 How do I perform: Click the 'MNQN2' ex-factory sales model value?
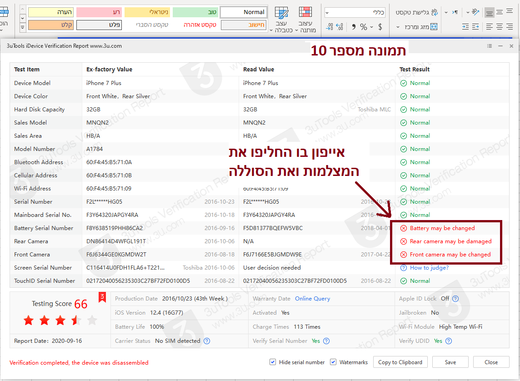(97, 123)
